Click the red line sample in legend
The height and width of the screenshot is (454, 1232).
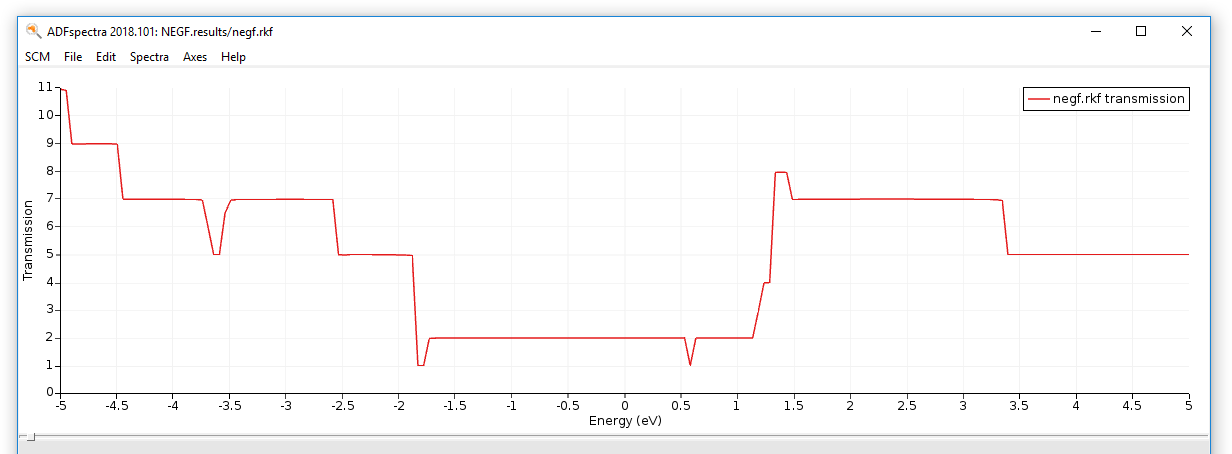click(x=1038, y=99)
